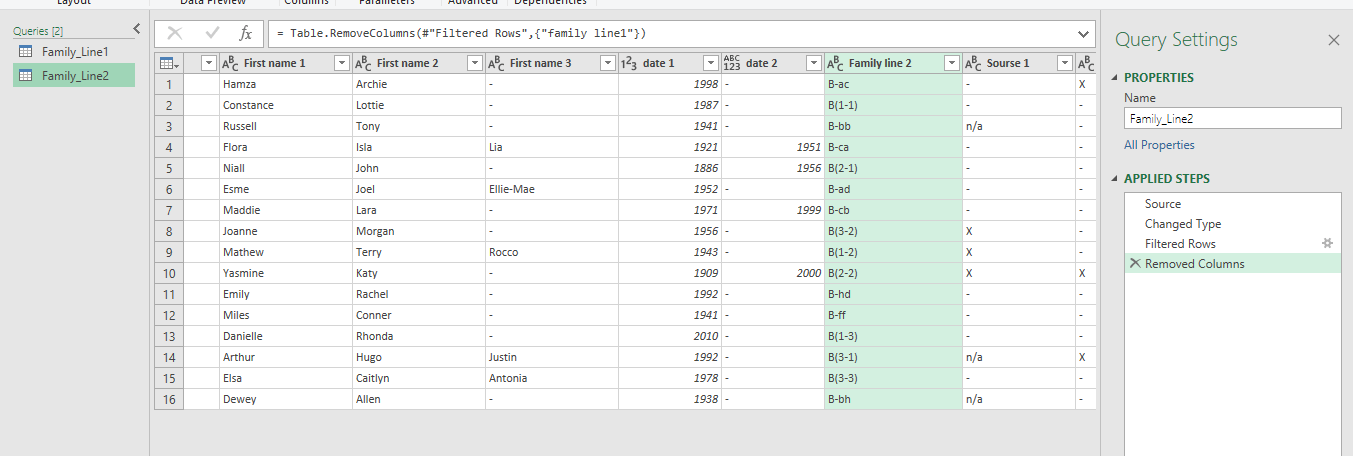Expand the formula bar with chevron
This screenshot has height=456, width=1353.
(x=1083, y=34)
